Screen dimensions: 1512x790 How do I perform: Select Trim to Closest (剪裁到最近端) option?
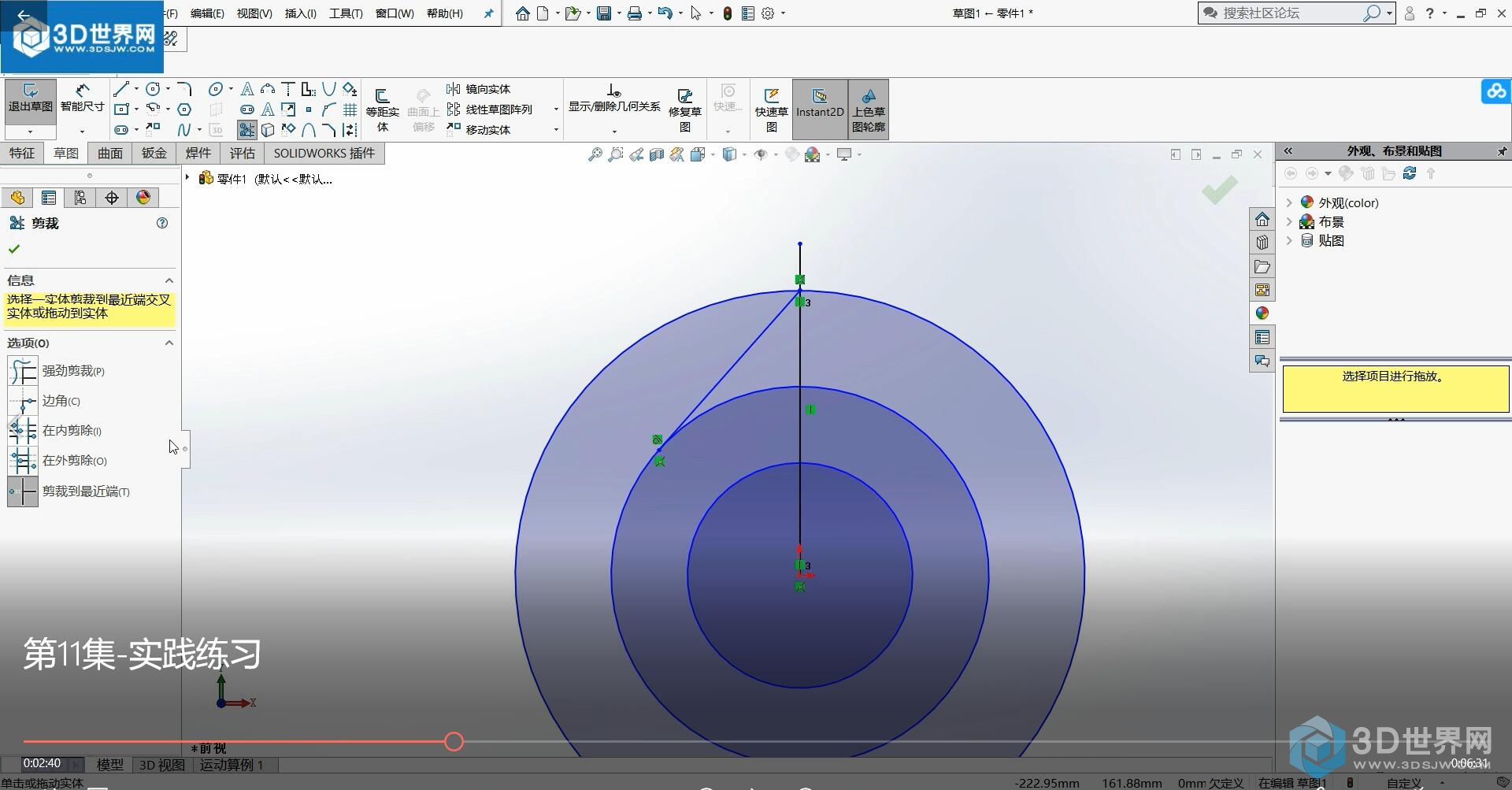pos(69,491)
